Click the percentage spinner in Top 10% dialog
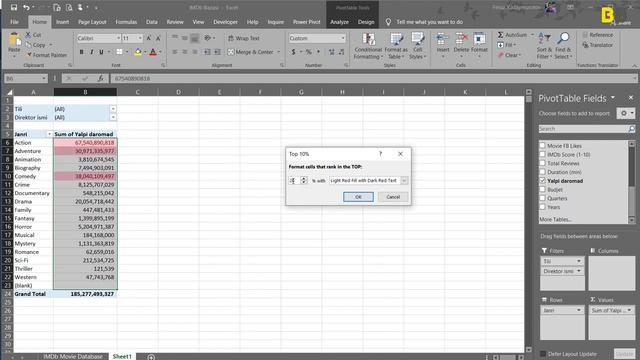The image size is (640, 360). [x=304, y=180]
